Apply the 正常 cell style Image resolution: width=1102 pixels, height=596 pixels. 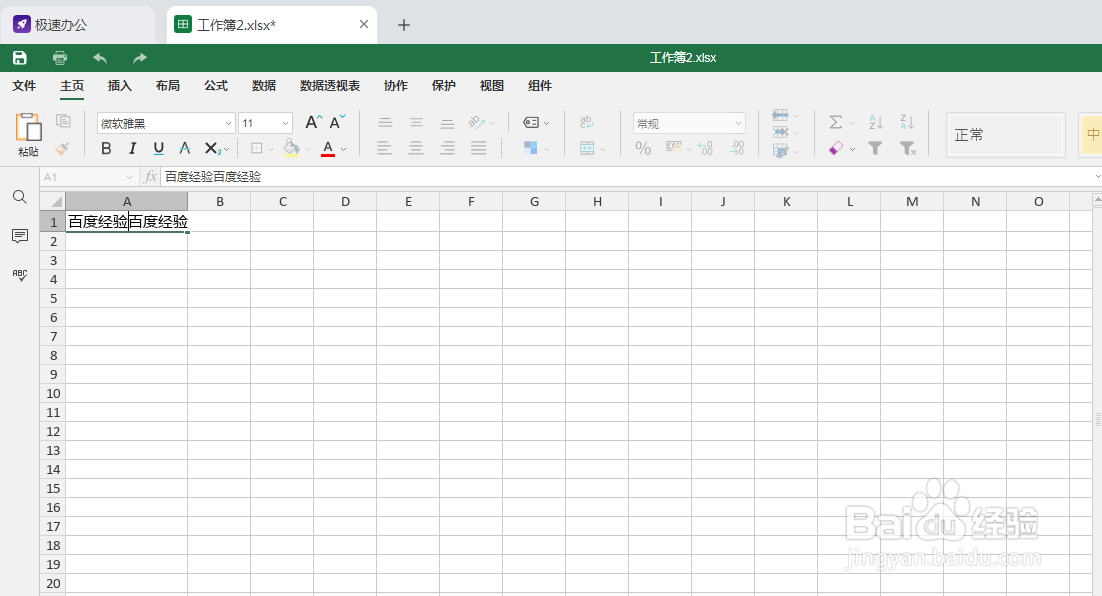(x=1006, y=134)
